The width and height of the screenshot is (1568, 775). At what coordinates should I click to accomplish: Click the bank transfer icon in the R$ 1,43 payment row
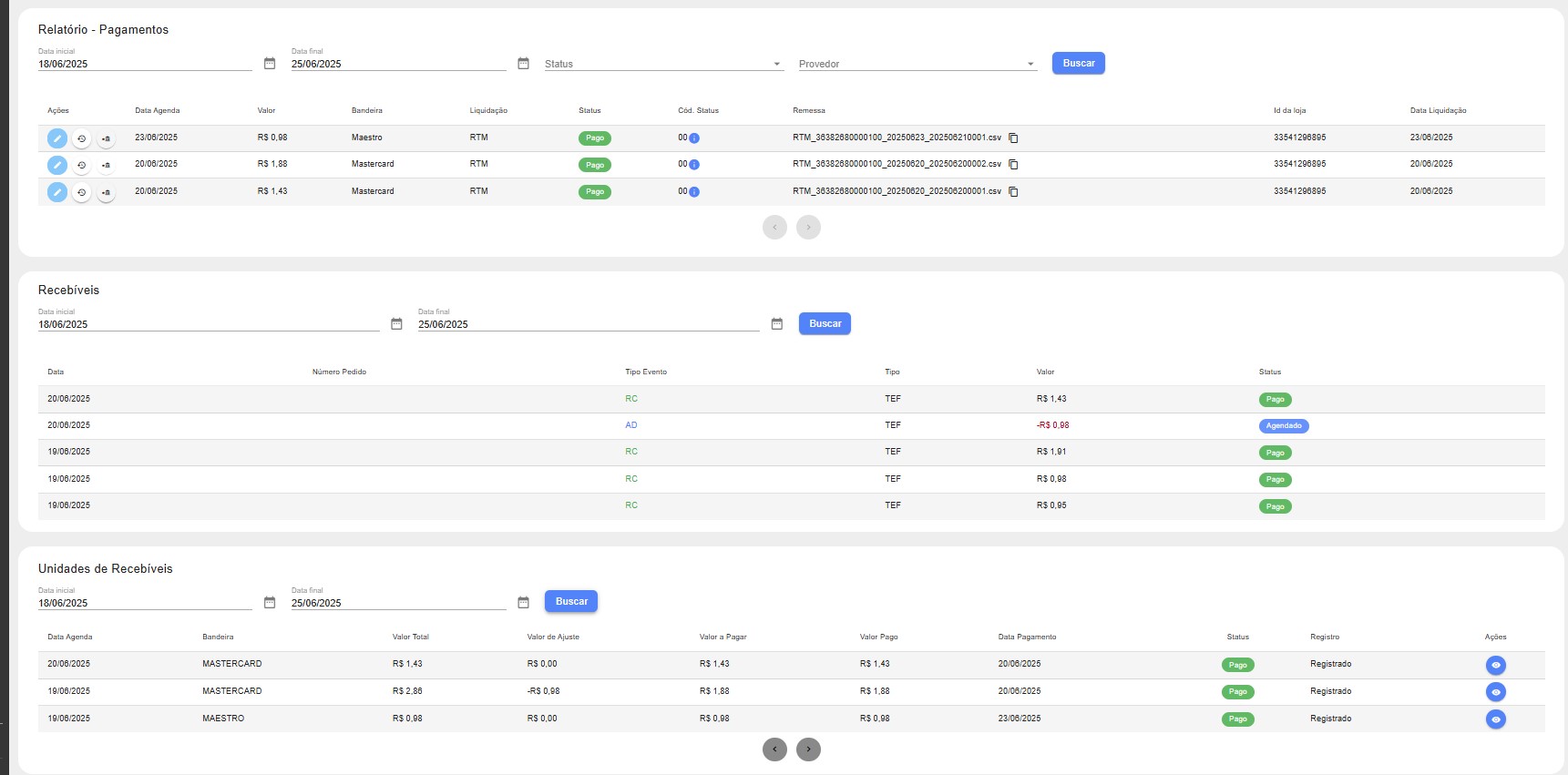tap(106, 193)
